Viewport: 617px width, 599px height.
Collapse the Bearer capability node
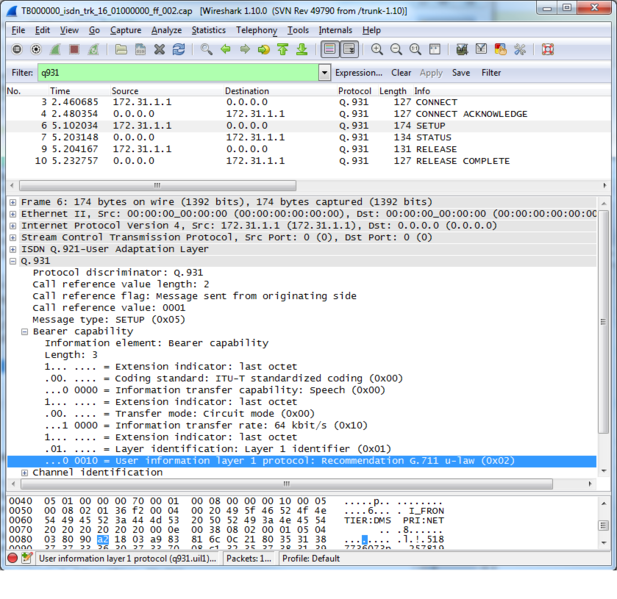click(x=24, y=332)
